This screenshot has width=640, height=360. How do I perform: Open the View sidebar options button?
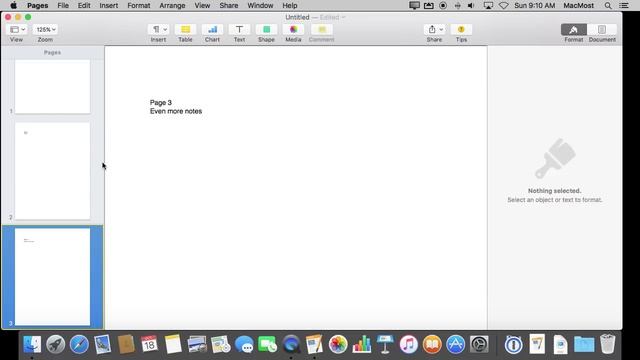tap(17, 29)
